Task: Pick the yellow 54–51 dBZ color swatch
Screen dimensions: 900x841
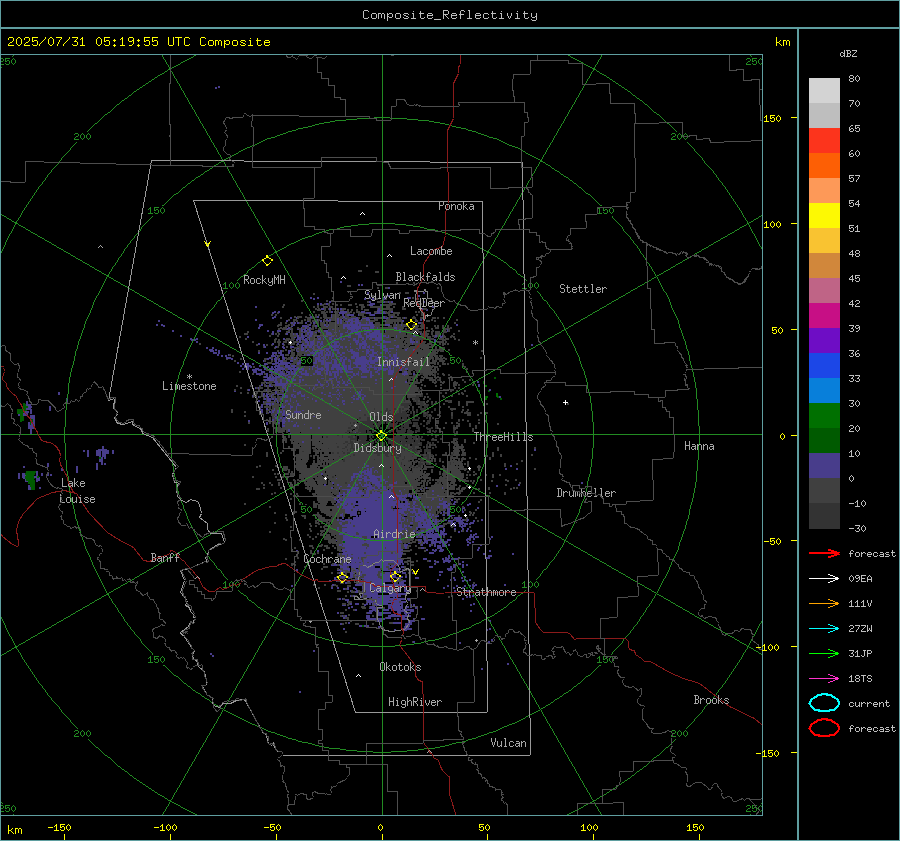Action: 824,216
